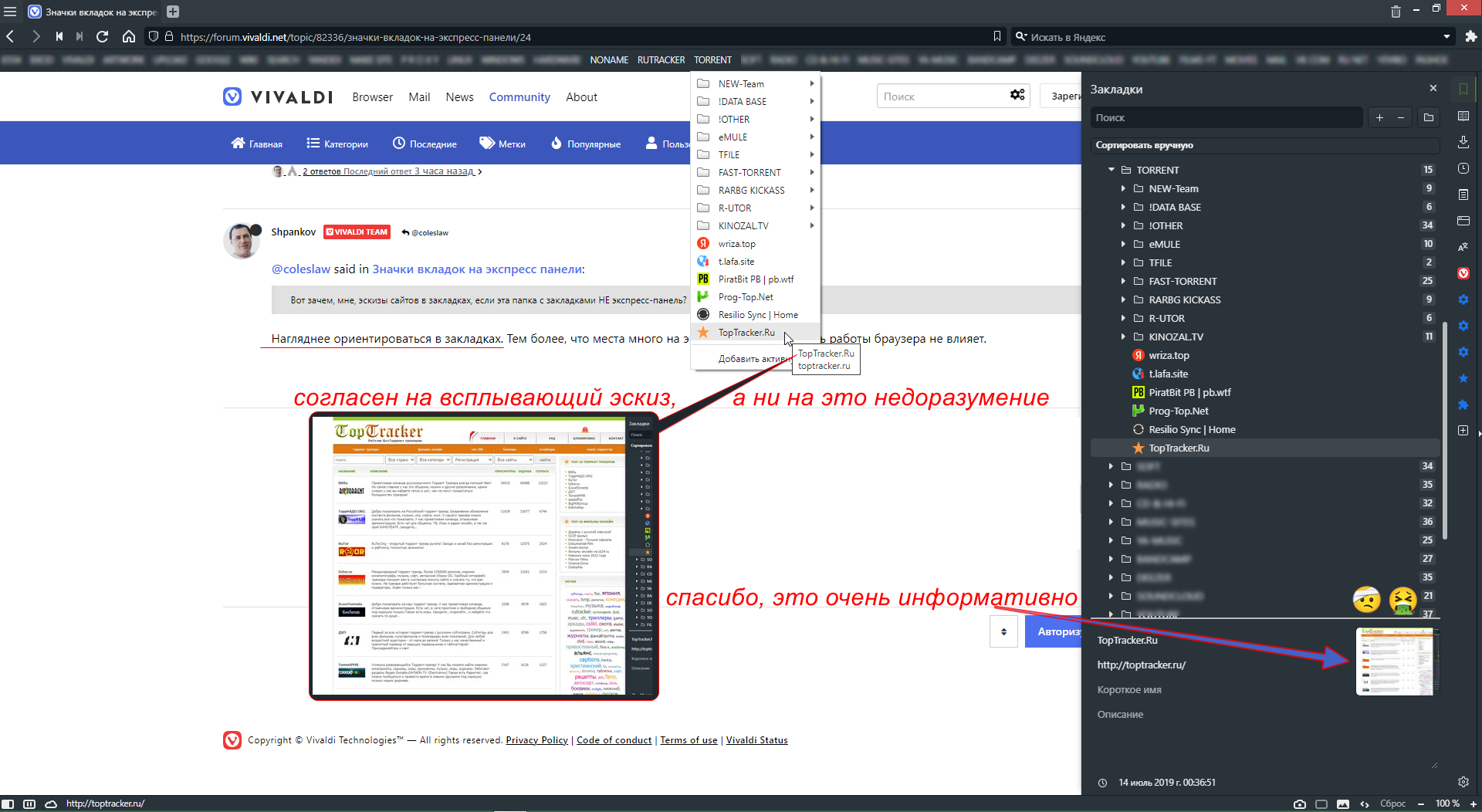Select Resilio Sync entry in bookmark menu

click(756, 314)
